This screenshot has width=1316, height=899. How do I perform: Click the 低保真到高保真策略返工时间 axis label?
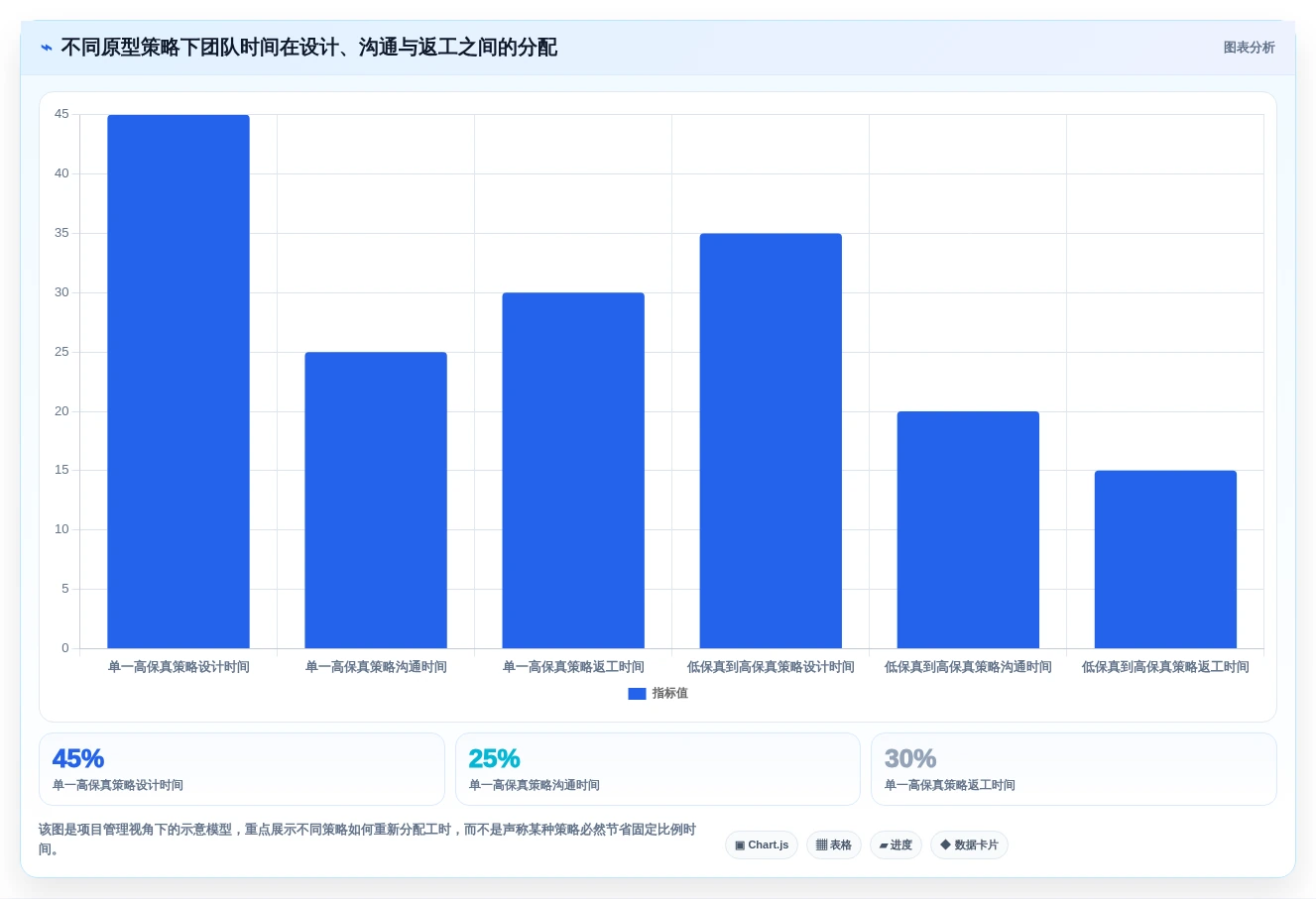[1165, 667]
